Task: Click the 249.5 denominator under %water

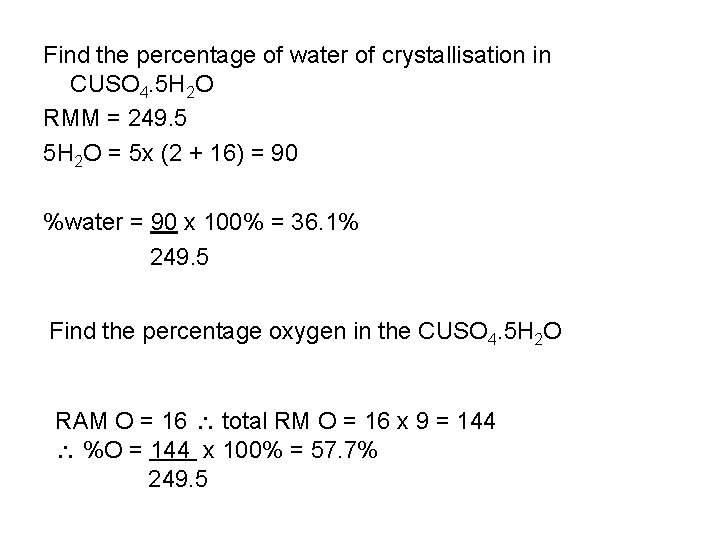Action: click(x=179, y=257)
